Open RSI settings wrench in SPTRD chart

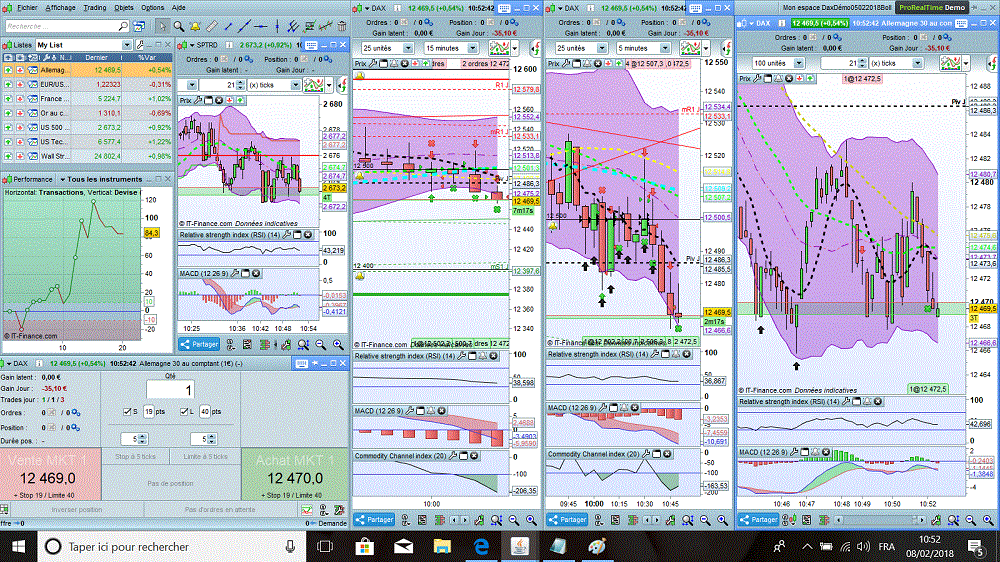[287, 235]
